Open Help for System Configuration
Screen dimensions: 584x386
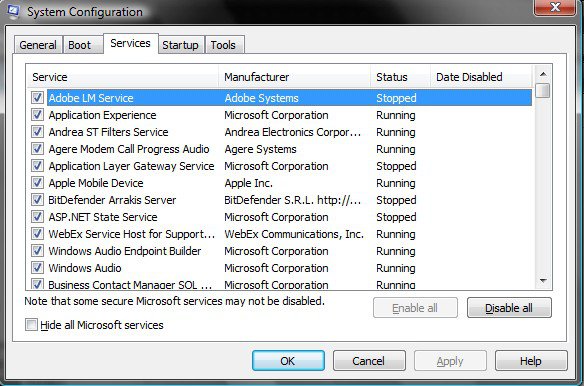[x=531, y=361]
